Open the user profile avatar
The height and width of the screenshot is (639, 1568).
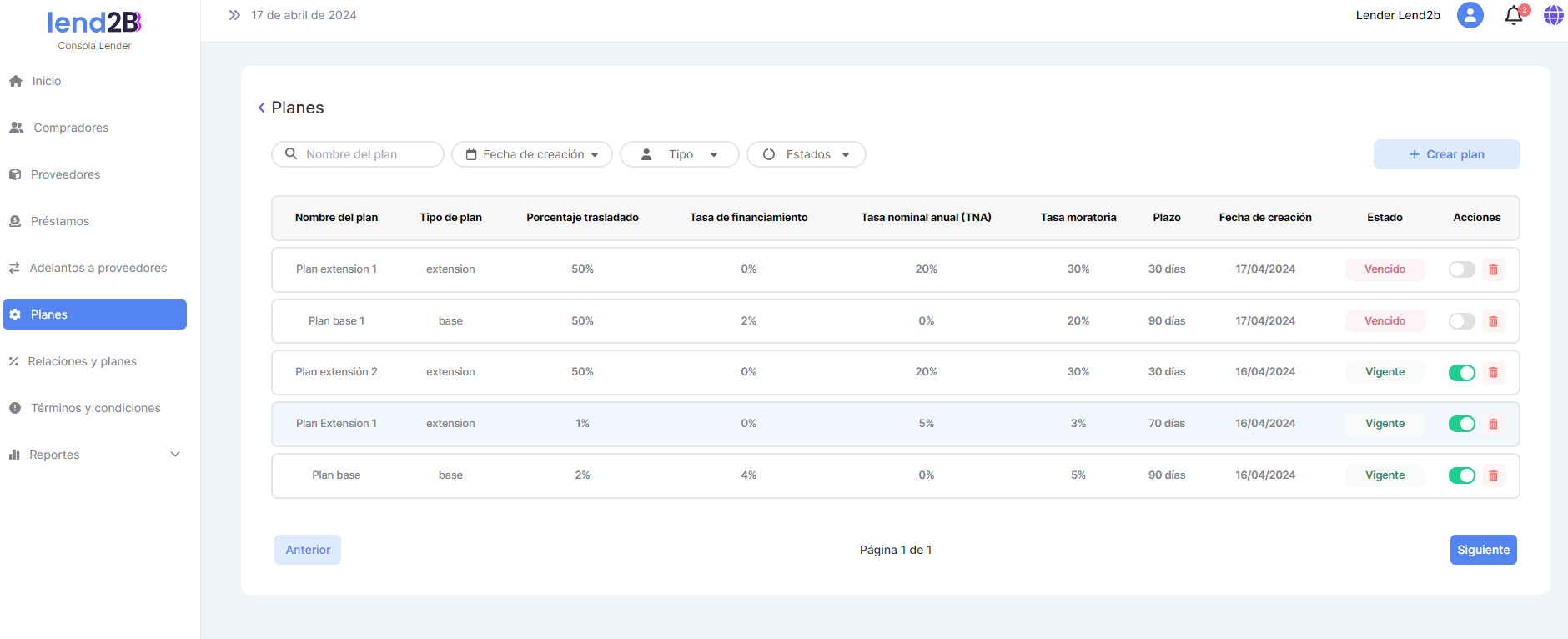(x=1470, y=15)
